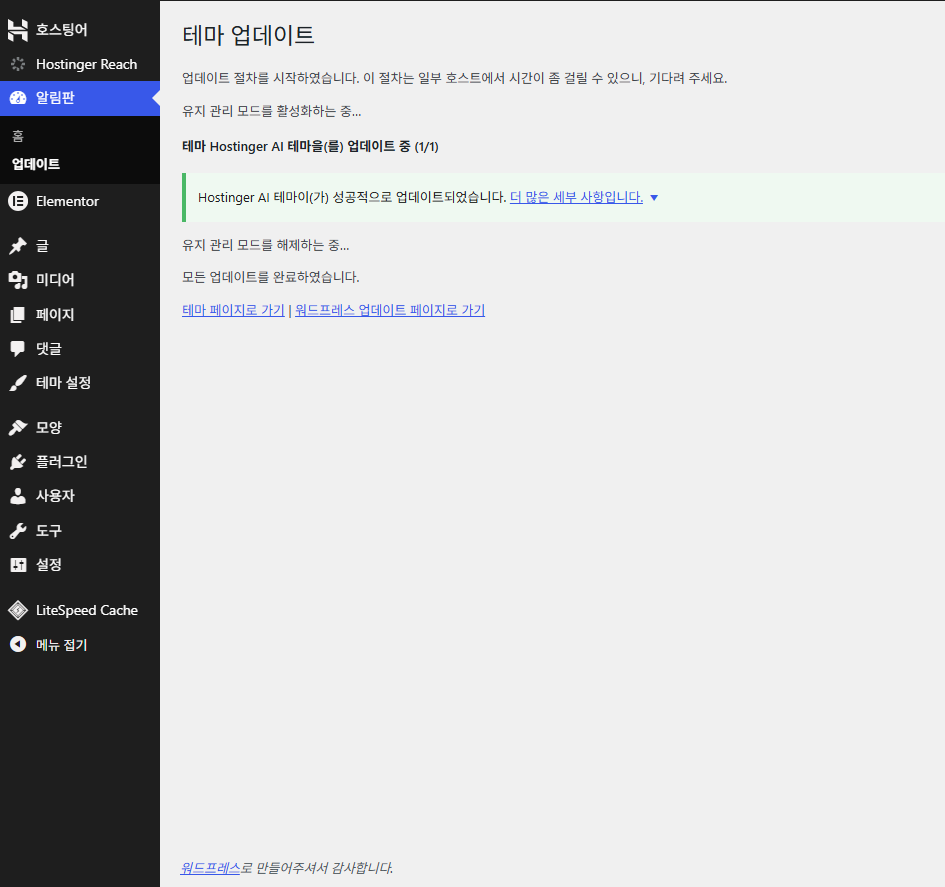Open the LiteSpeed Cache menu
945x887 pixels.
point(80,610)
